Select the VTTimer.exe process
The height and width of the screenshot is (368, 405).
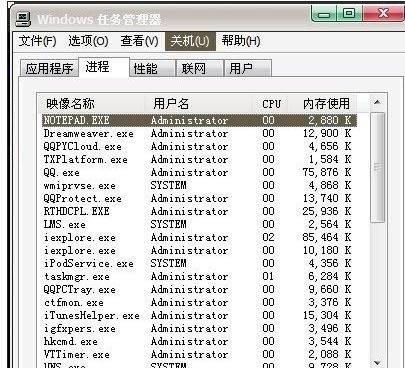pyautogui.click(x=199, y=354)
